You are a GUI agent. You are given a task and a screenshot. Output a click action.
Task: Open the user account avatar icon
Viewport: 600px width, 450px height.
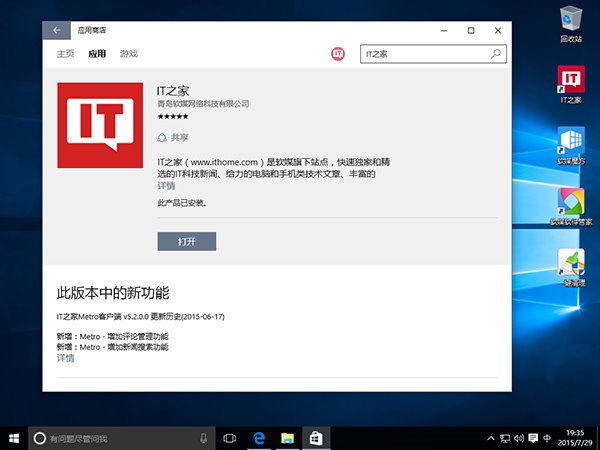(338, 54)
